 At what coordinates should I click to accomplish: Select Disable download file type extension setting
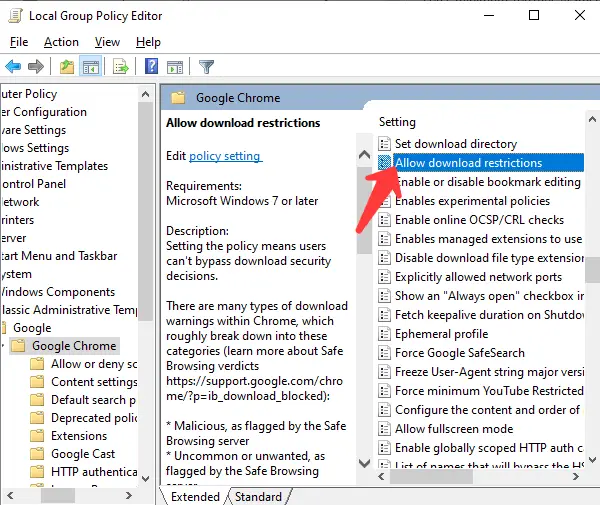click(481, 258)
